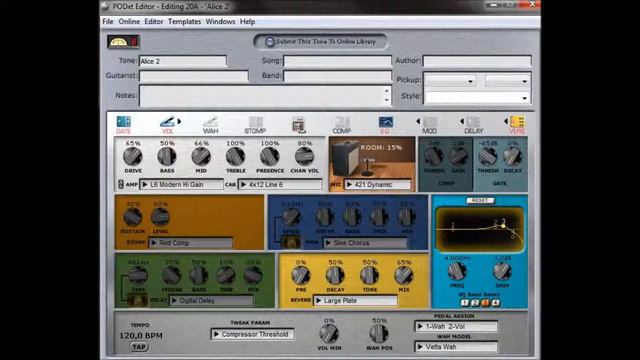Open the Windows menu
Viewport: 640px width, 360px height.
(220, 22)
